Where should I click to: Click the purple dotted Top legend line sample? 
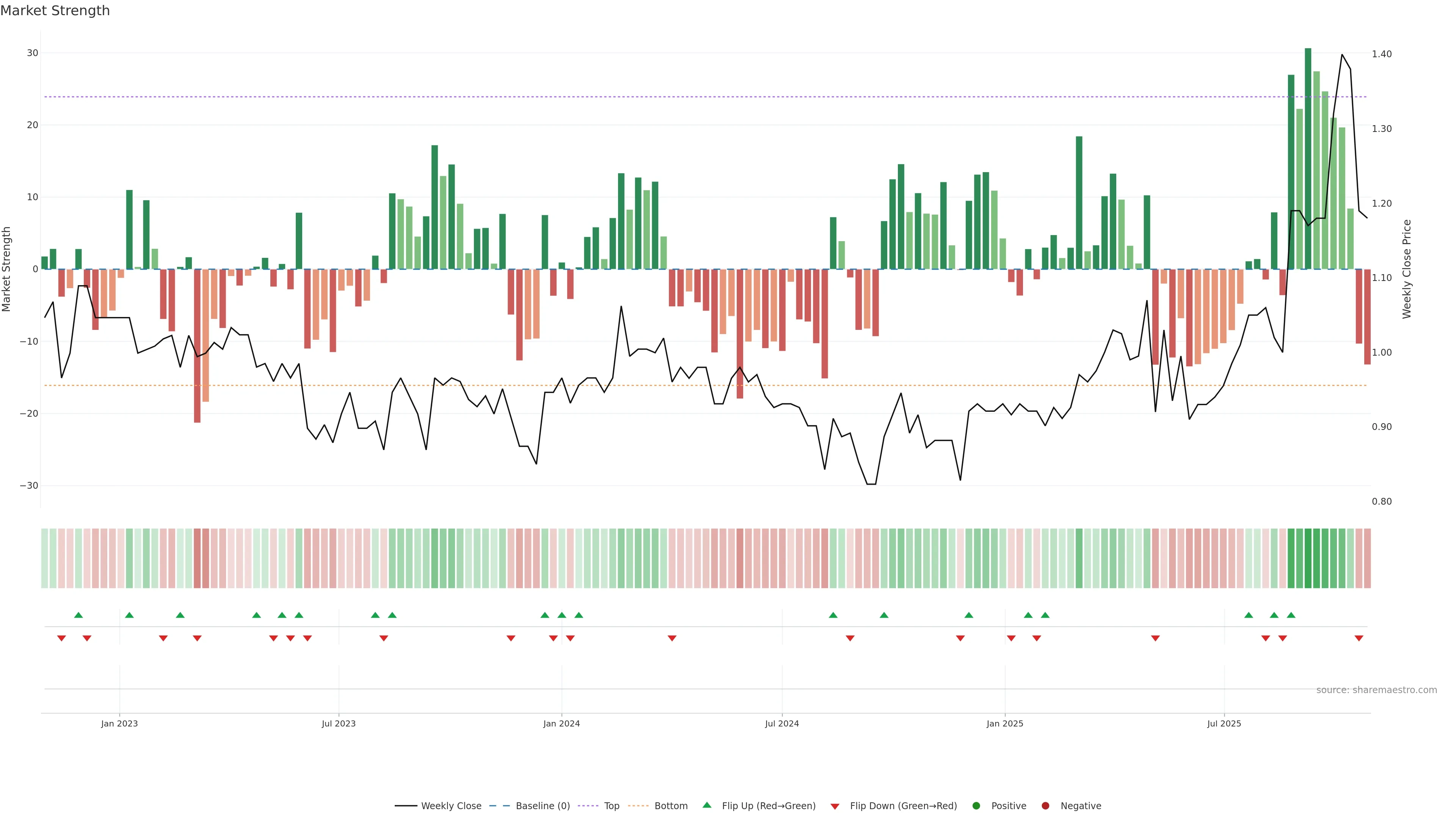point(589,806)
